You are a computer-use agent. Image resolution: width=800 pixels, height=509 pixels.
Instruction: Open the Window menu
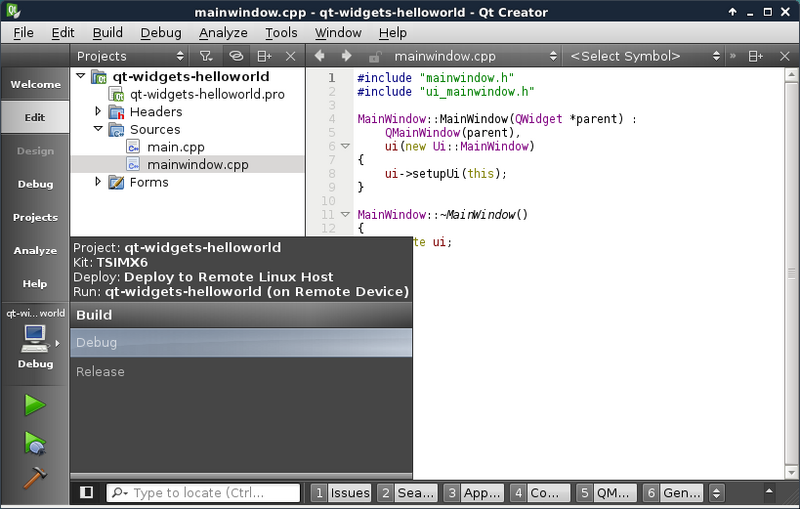click(338, 33)
